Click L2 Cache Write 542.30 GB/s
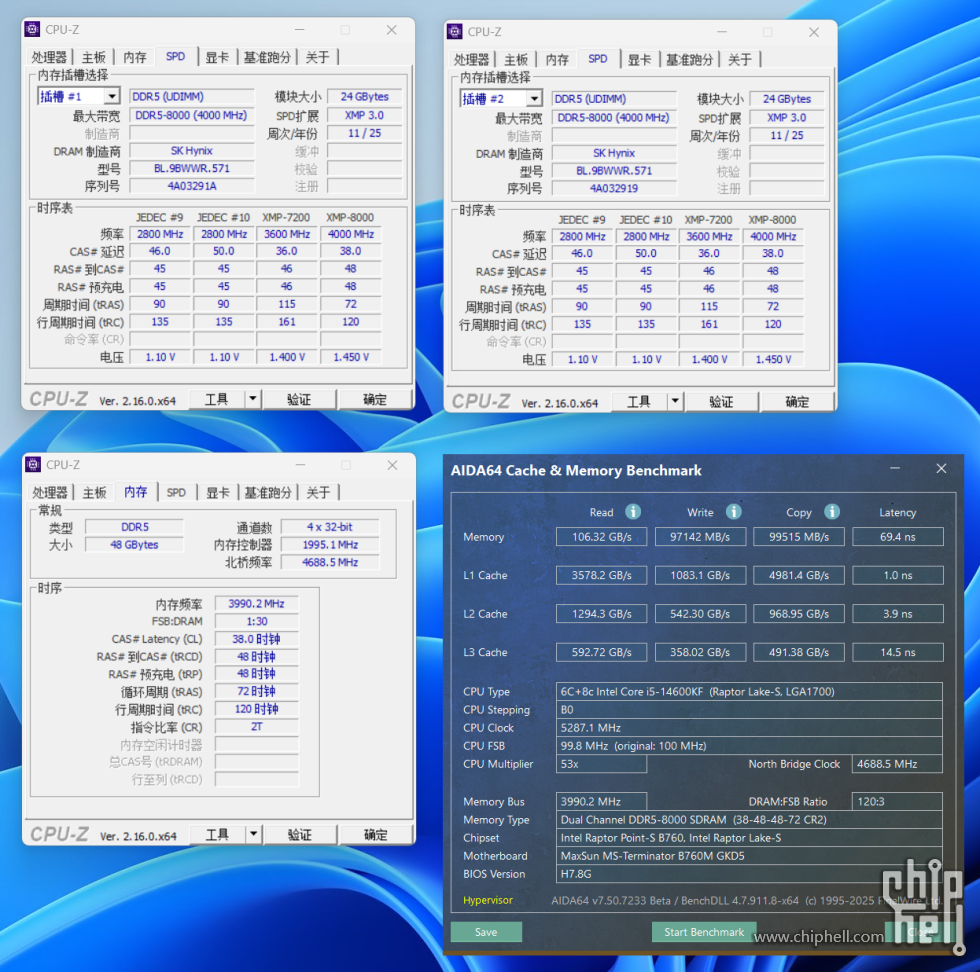980x972 pixels. (x=700, y=614)
